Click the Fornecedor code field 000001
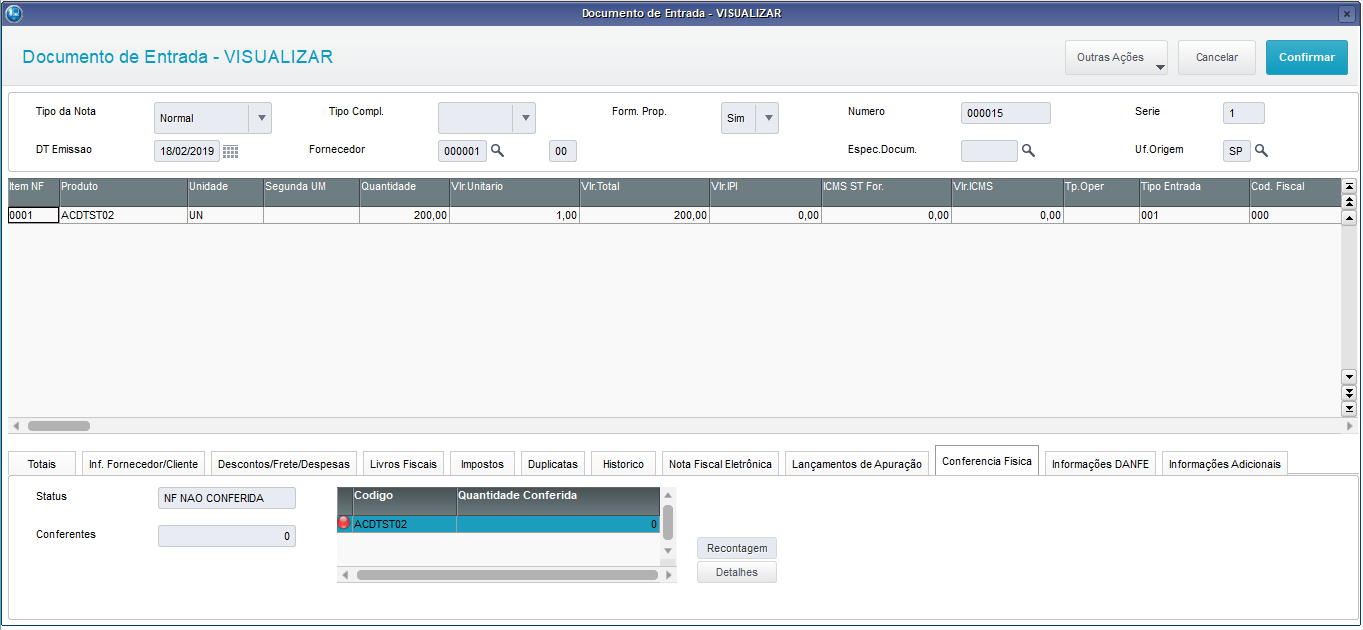Viewport: 1363px width, 630px height. coord(462,151)
